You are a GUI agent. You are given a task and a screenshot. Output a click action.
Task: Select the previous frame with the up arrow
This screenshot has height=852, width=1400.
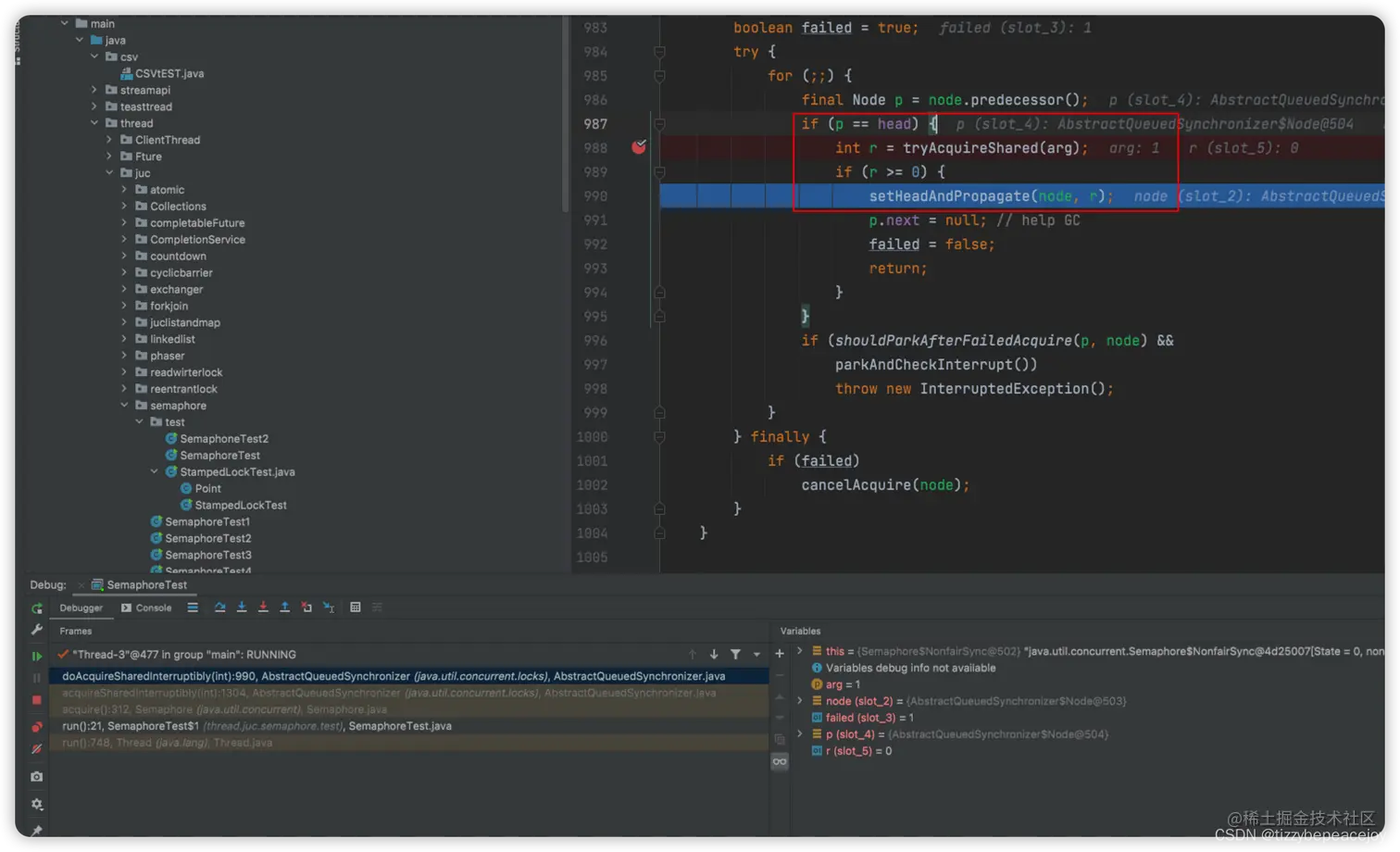click(692, 655)
